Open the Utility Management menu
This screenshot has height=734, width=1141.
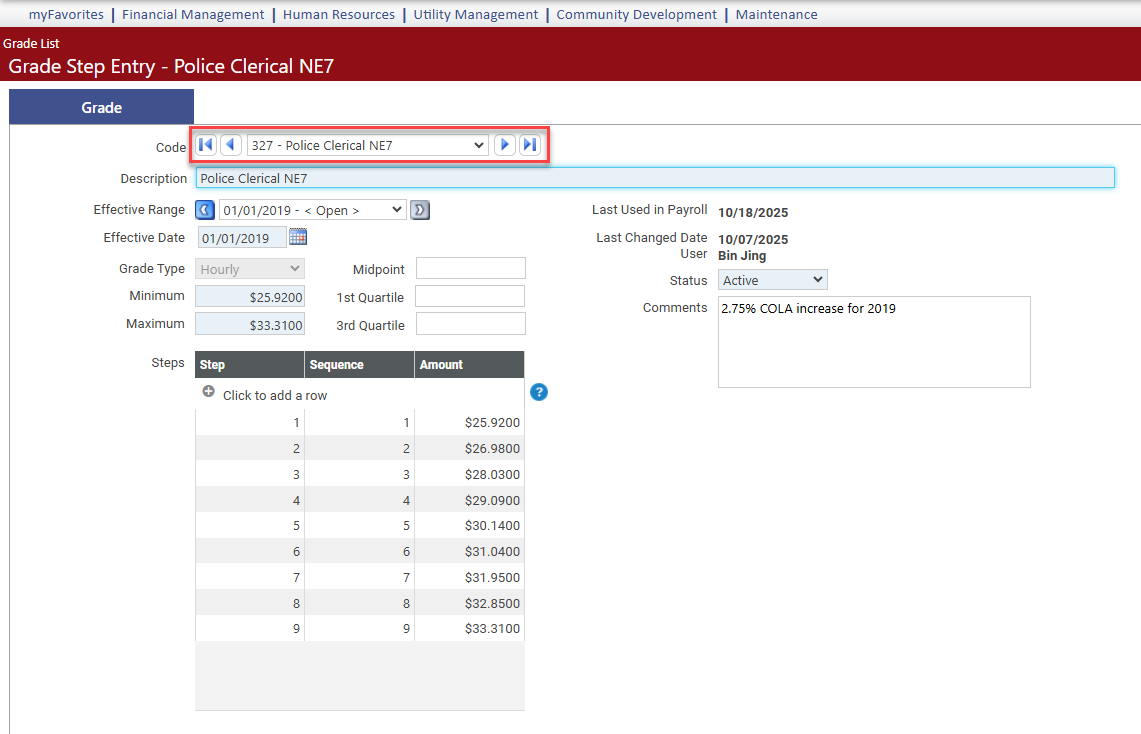click(475, 14)
